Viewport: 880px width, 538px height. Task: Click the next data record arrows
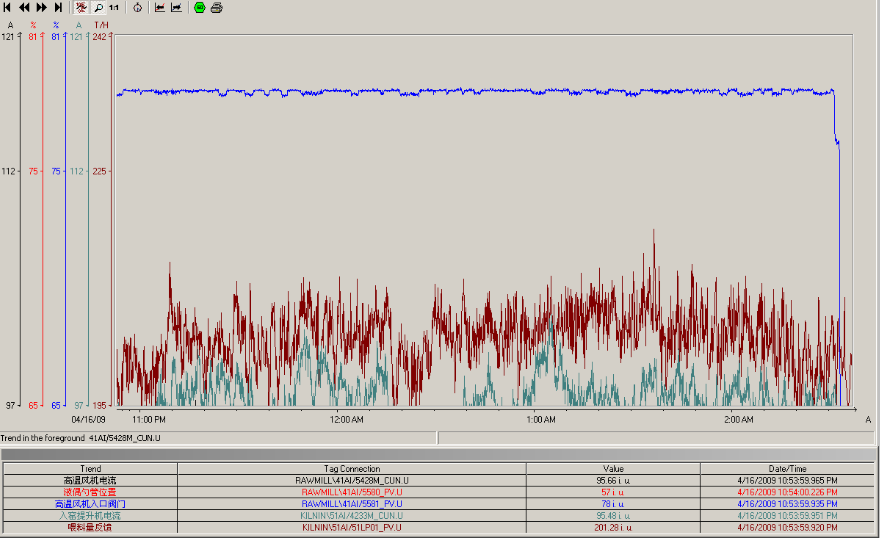point(41,7)
